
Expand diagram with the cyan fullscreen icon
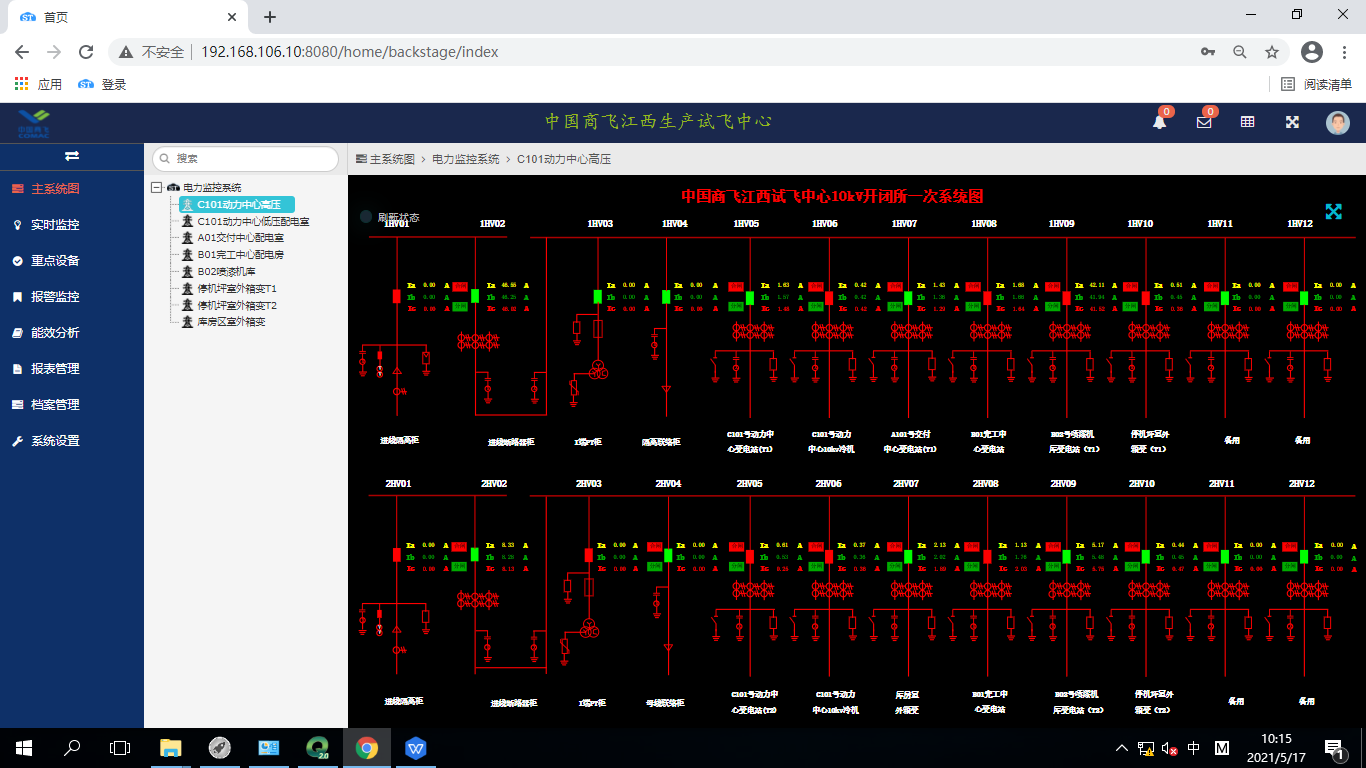coord(1333,211)
